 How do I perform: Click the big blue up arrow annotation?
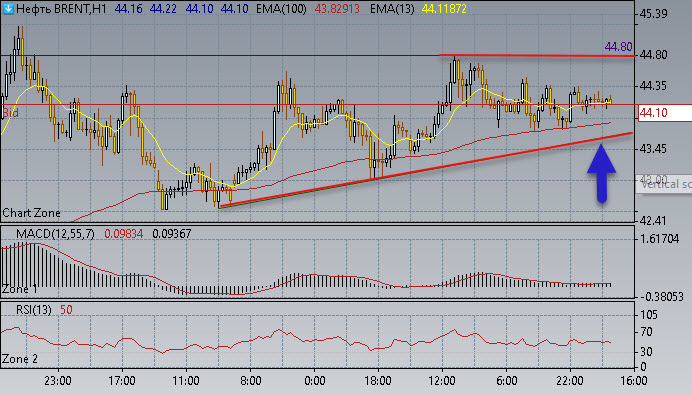pos(602,173)
